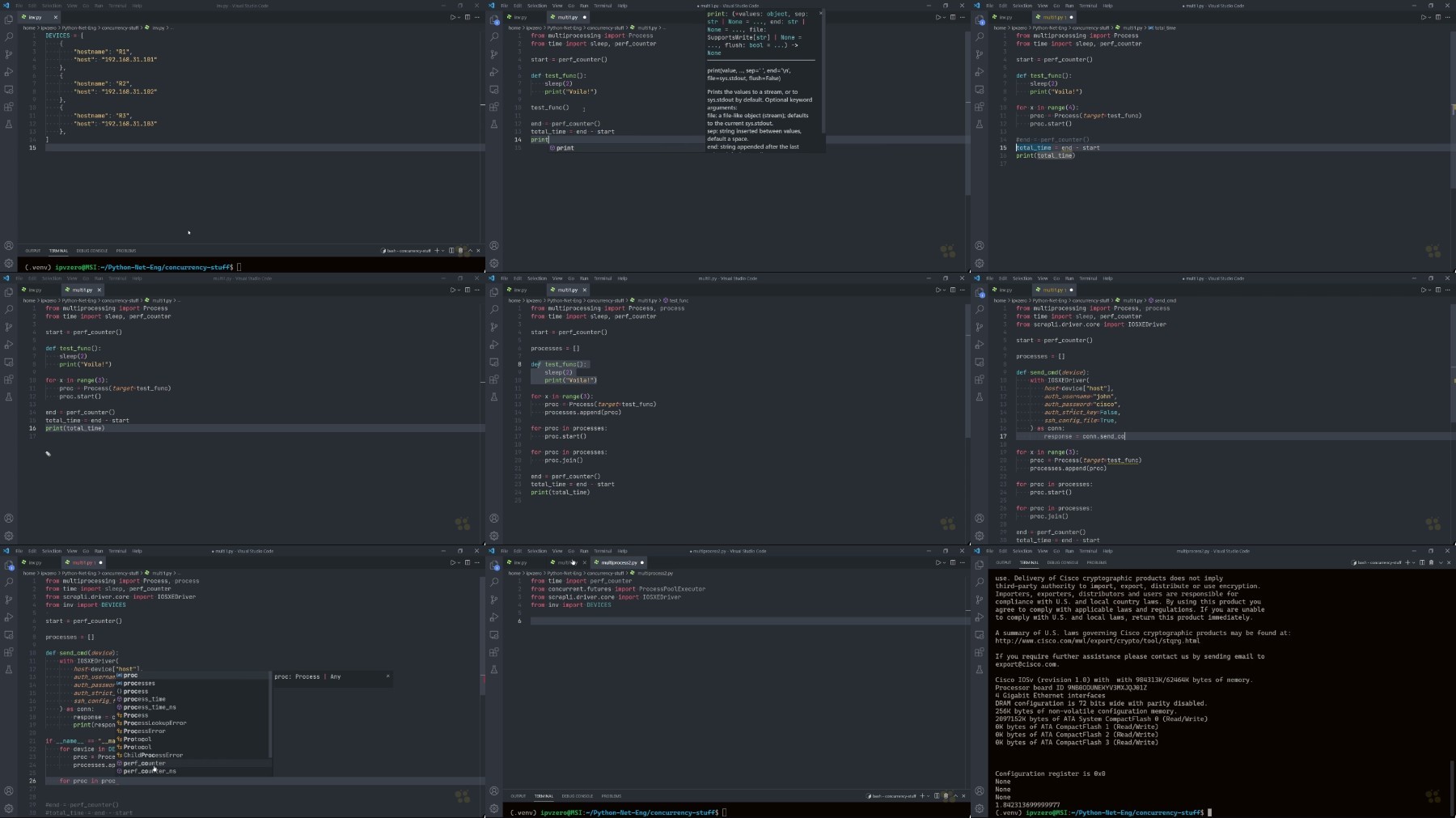Switch to inv.py tab in multiprocess2.py editor window
Image resolution: width=1456 pixels, height=818 pixels.
pyautogui.click(x=520, y=562)
